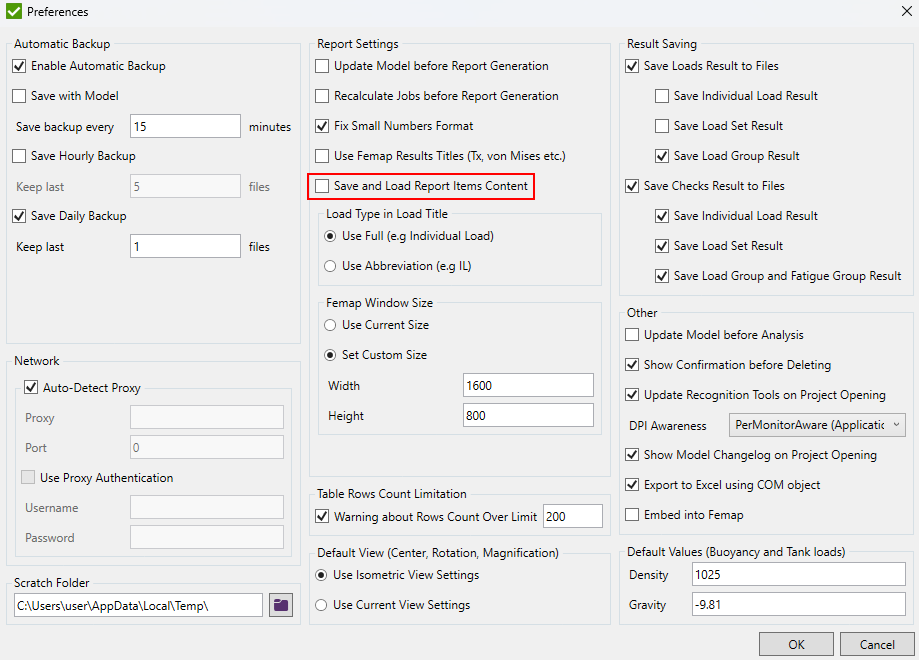Image resolution: width=919 pixels, height=660 pixels.
Task: Click Cancel to discard changes
Action: (876, 644)
